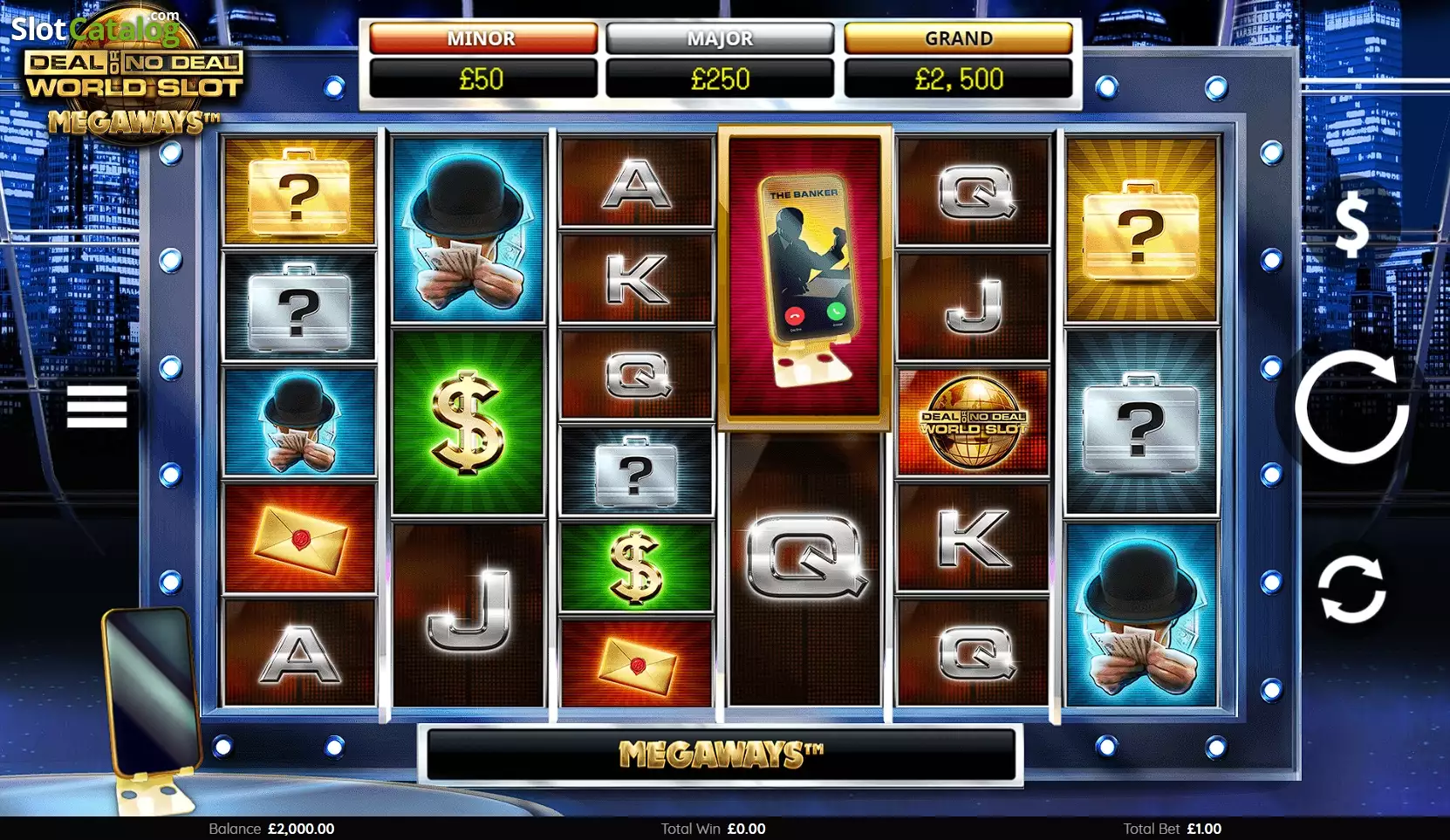The height and width of the screenshot is (840, 1450).
Task: Open the dollar bet settings
Action: click(x=1351, y=224)
